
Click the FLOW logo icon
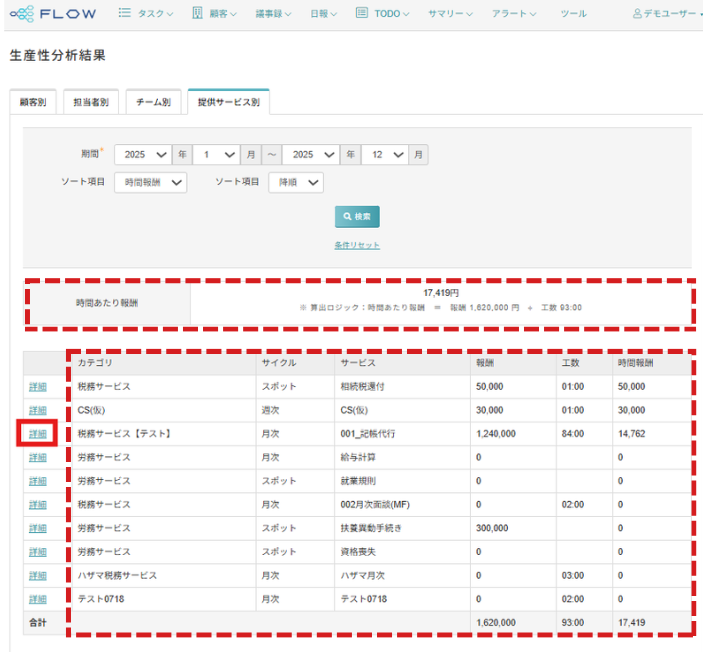pyautogui.click(x=22, y=14)
